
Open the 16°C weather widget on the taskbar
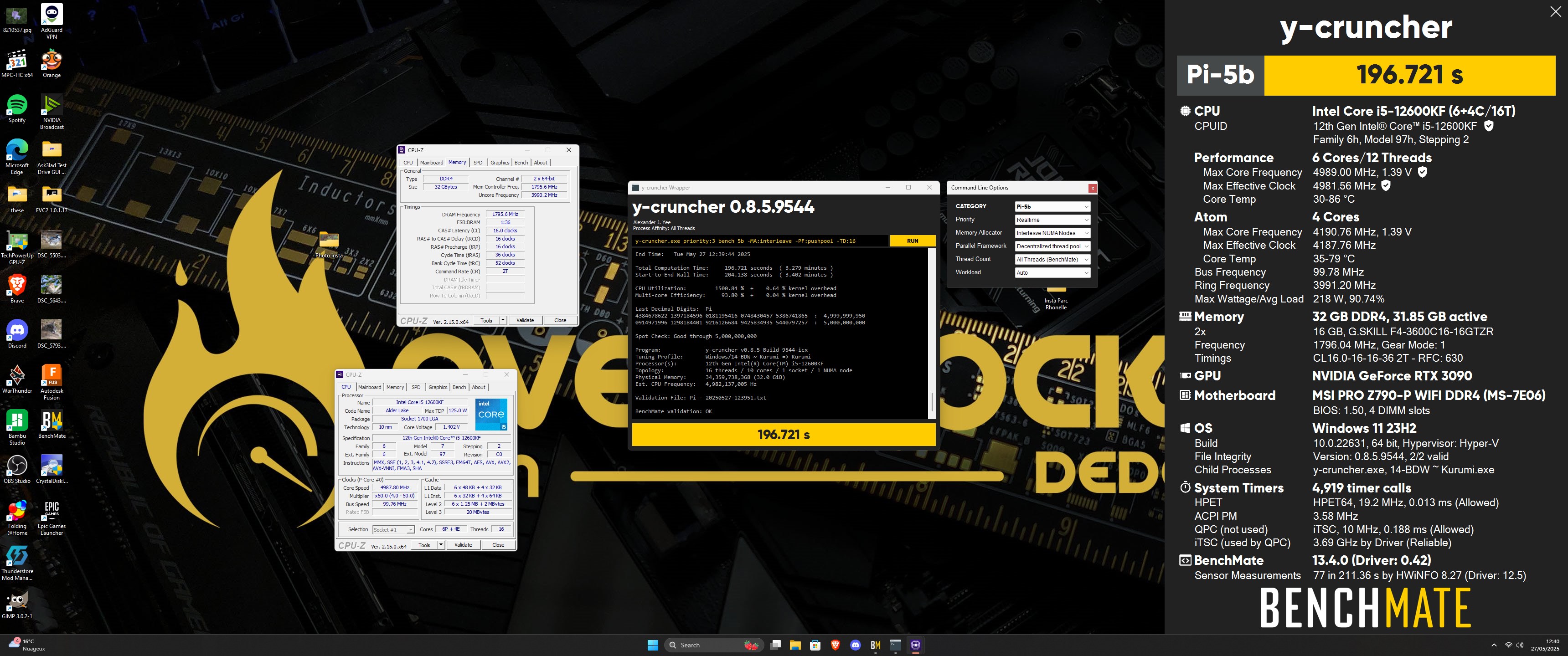(x=27, y=645)
